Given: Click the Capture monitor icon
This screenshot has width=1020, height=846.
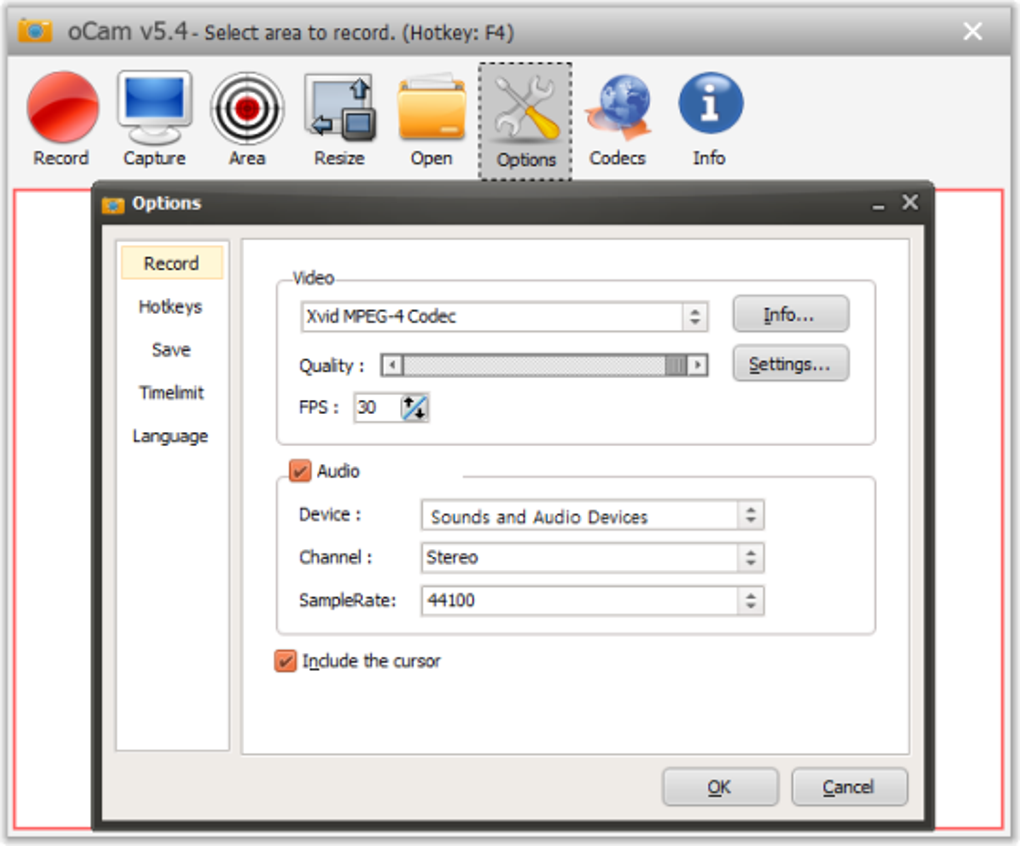Looking at the screenshot, I should point(155,107).
